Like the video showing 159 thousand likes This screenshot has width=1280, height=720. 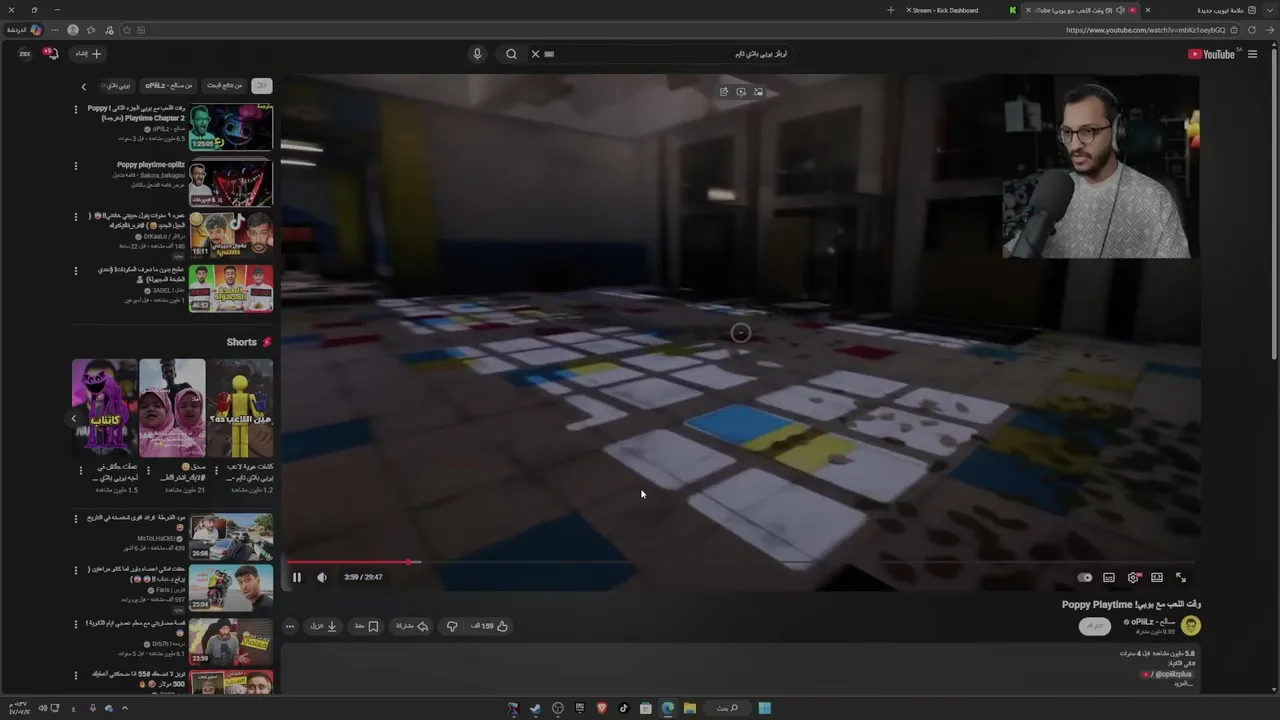tap(490, 626)
